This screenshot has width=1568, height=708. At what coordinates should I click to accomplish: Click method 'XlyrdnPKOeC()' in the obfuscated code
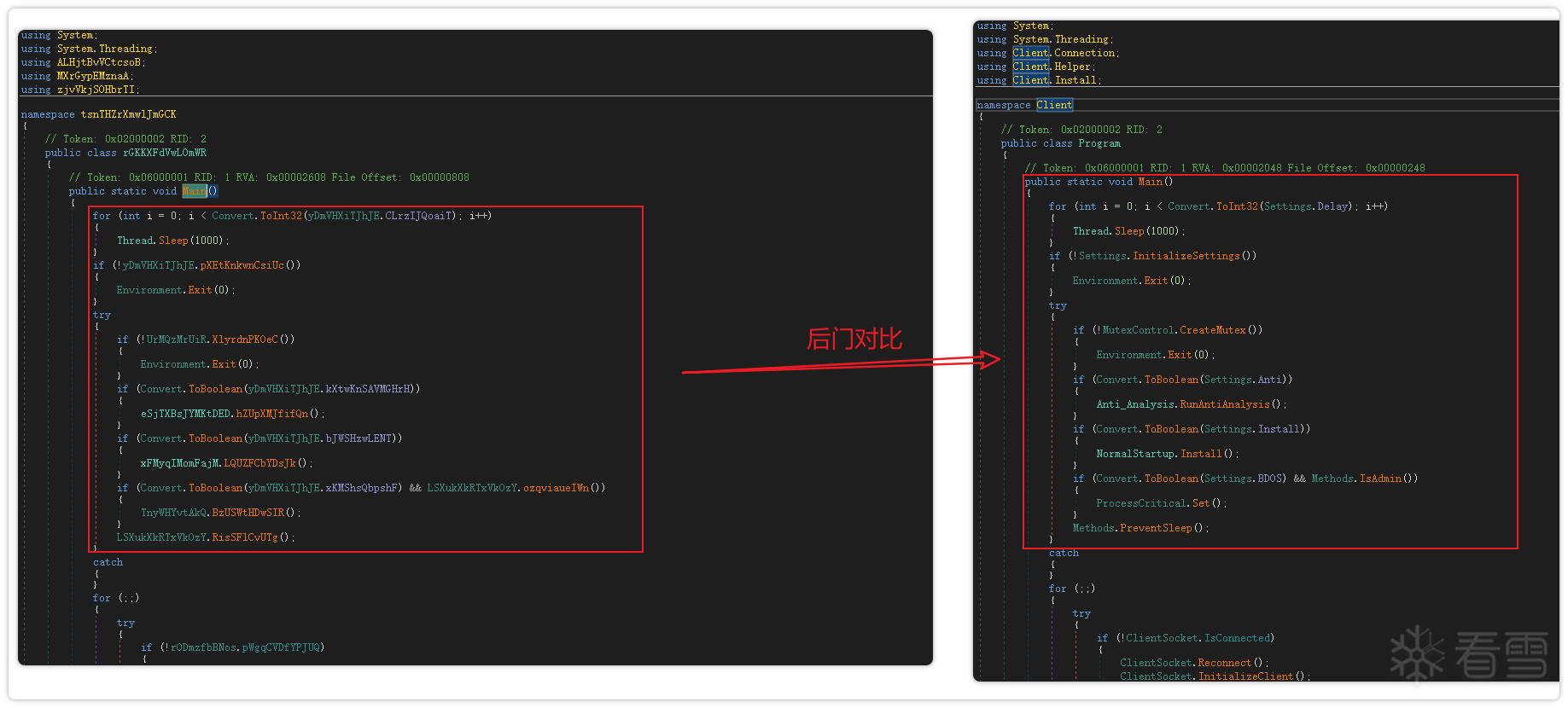click(253, 339)
